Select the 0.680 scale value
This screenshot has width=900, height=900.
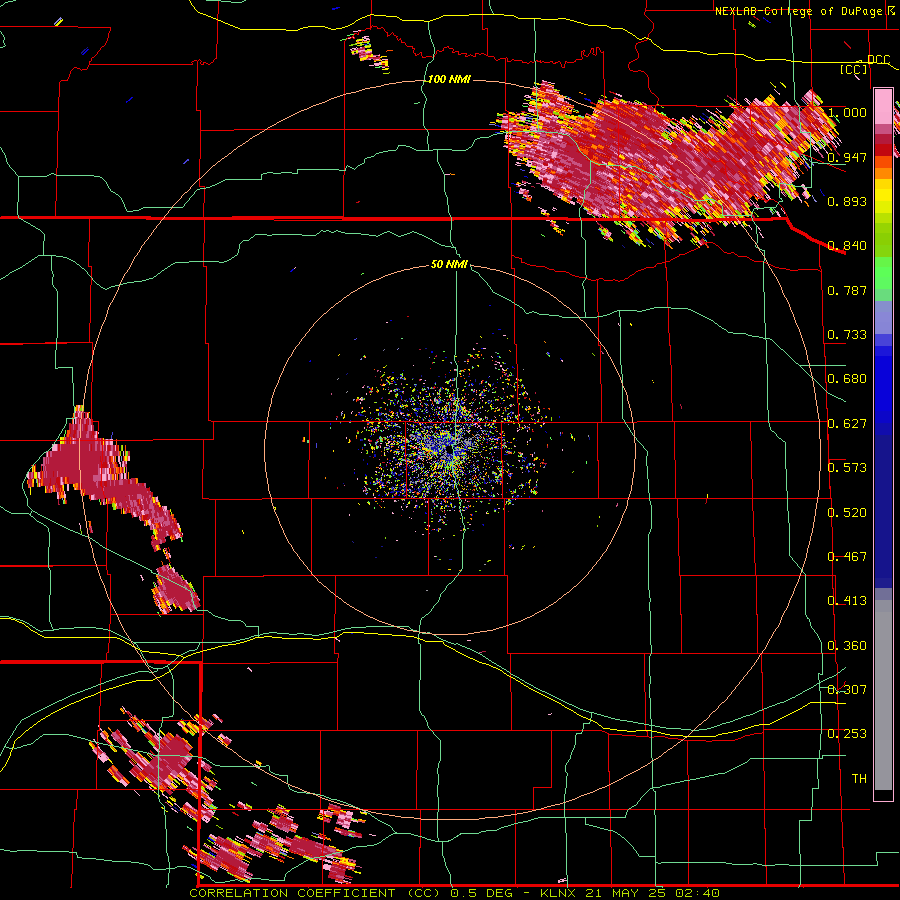(x=847, y=379)
